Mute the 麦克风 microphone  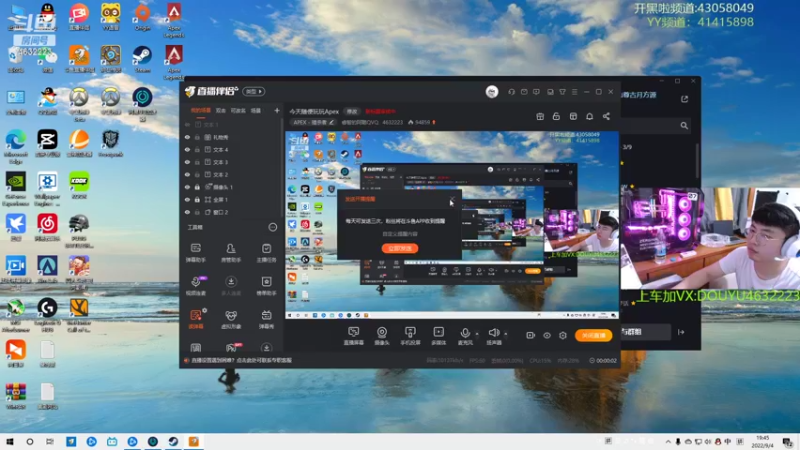click(465, 336)
